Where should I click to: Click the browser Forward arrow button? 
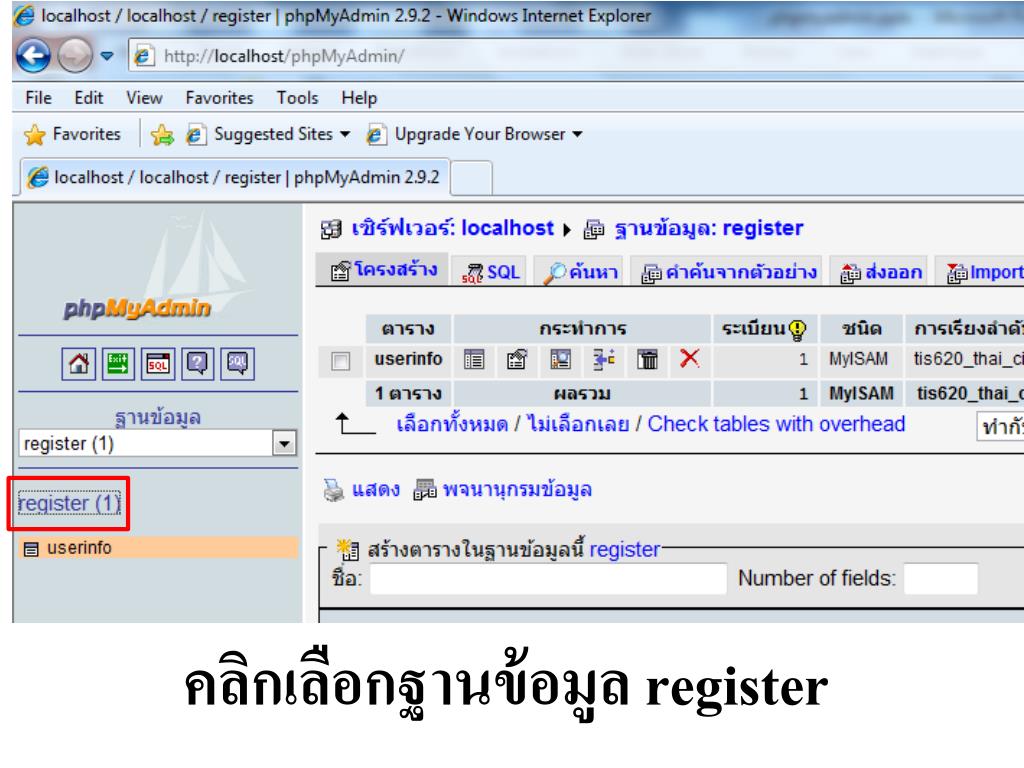click(74, 56)
